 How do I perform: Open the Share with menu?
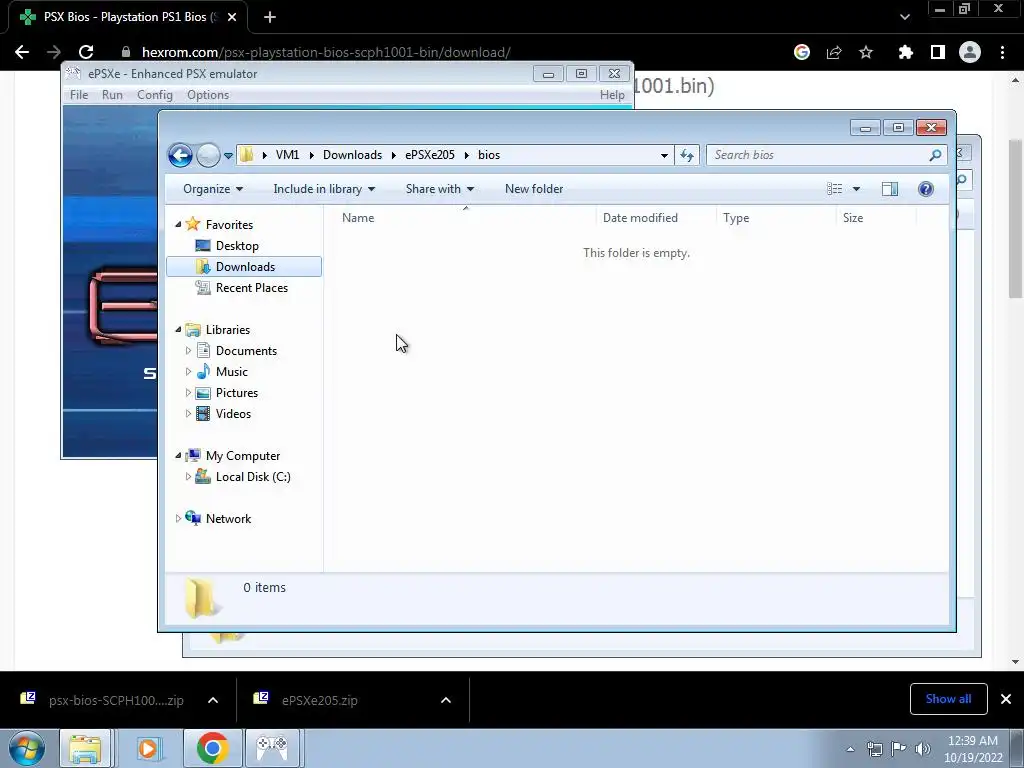pos(440,189)
